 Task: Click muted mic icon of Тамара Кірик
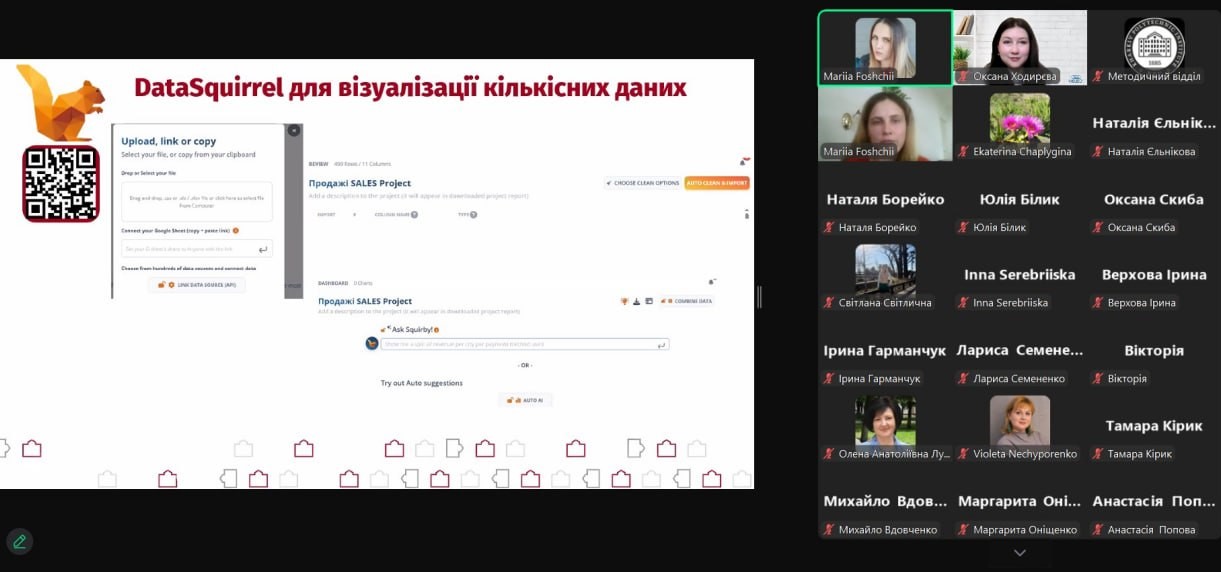(x=1098, y=454)
